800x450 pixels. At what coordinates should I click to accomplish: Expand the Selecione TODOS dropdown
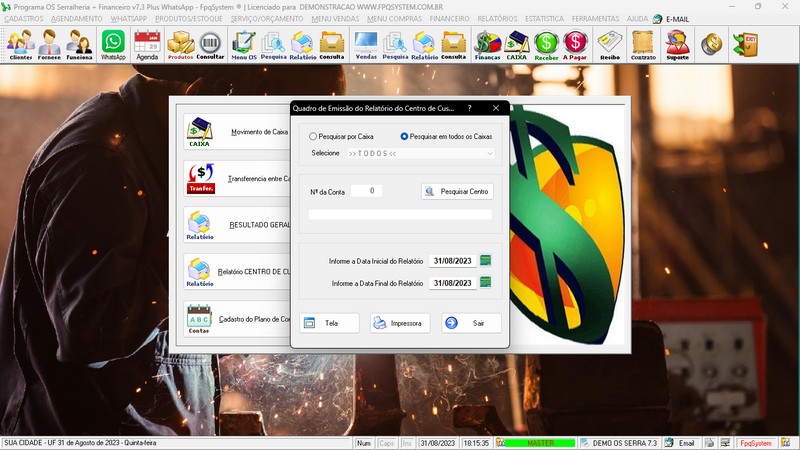tap(489, 153)
